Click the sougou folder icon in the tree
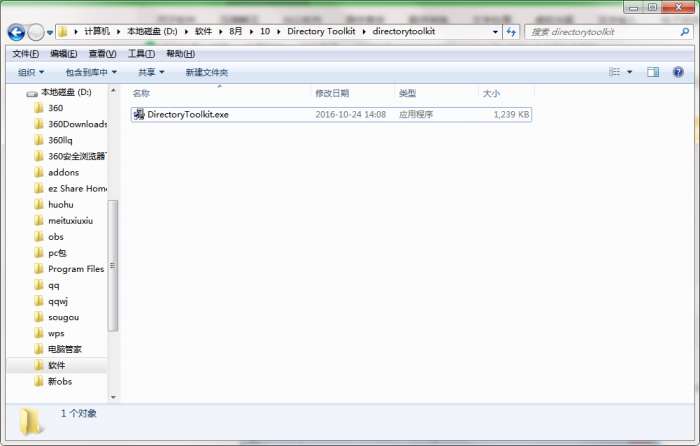The height and width of the screenshot is (446, 700). (39, 317)
